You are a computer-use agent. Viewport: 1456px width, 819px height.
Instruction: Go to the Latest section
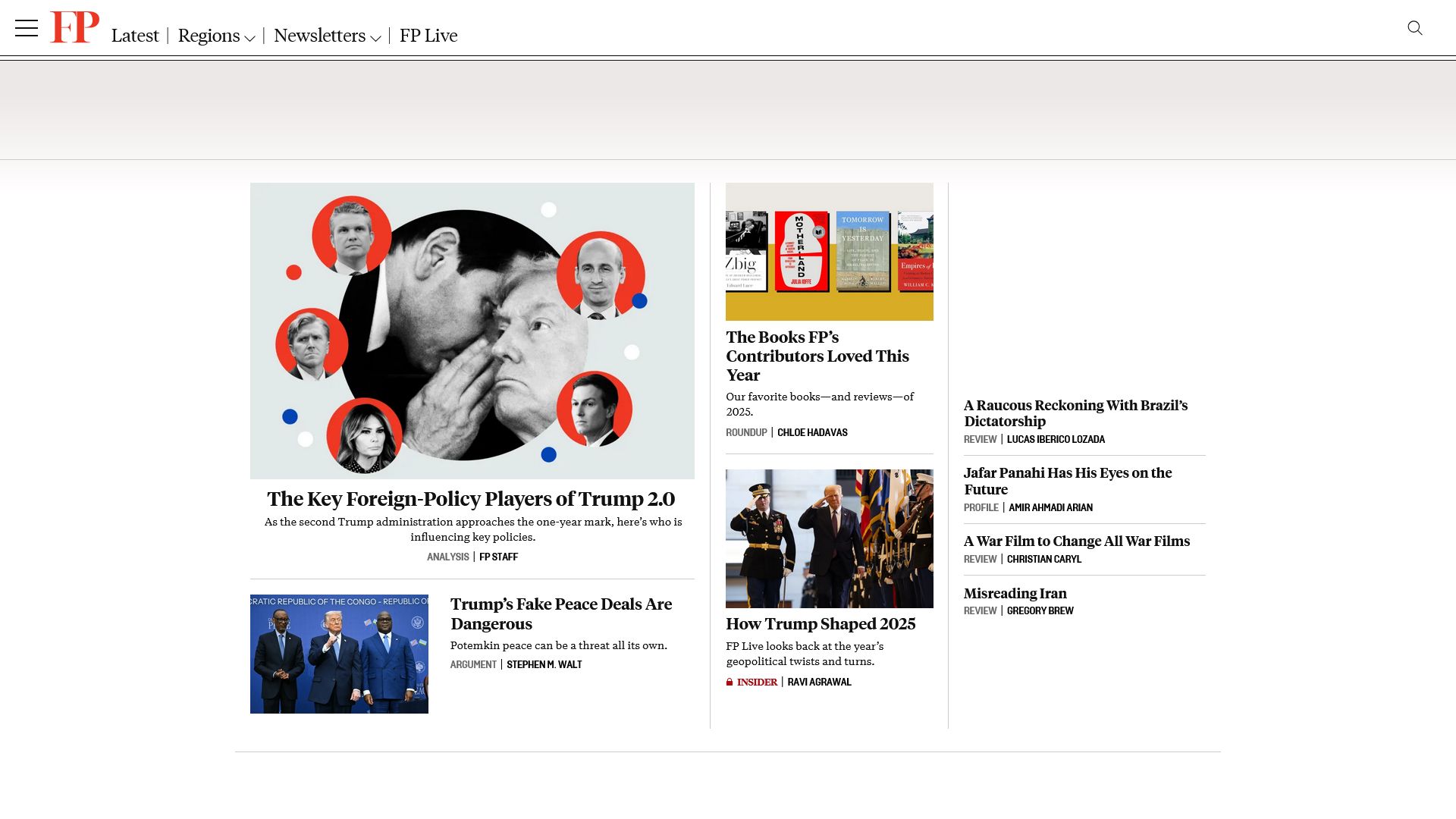(135, 36)
